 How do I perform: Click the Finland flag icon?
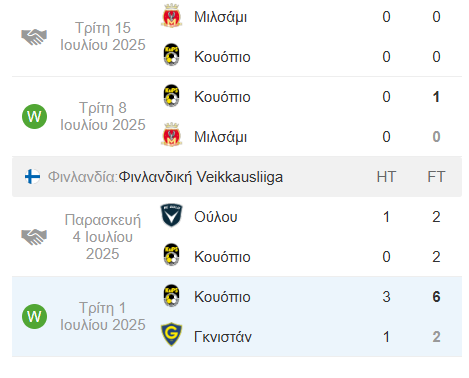click(32, 177)
